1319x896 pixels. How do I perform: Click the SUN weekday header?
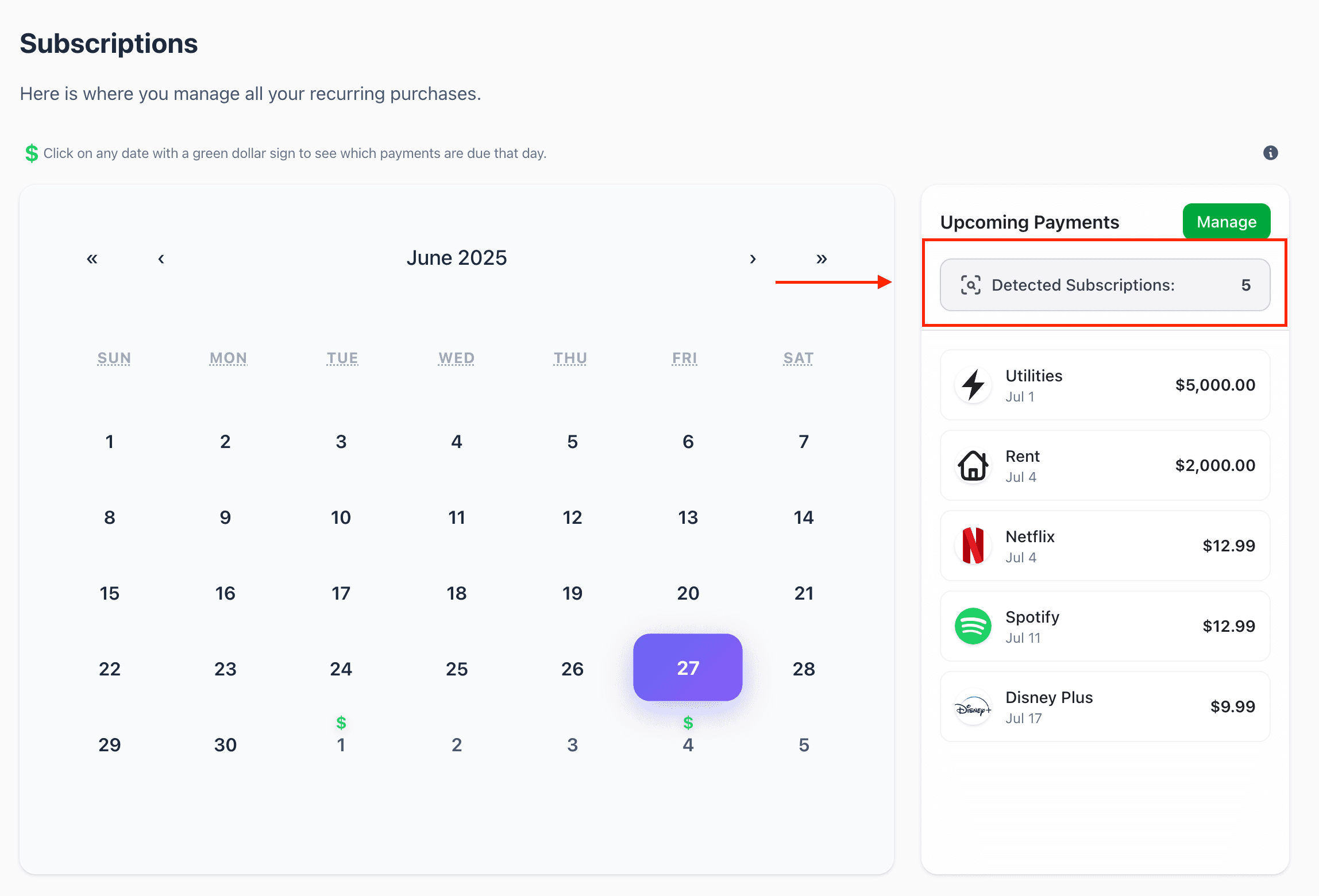point(114,358)
